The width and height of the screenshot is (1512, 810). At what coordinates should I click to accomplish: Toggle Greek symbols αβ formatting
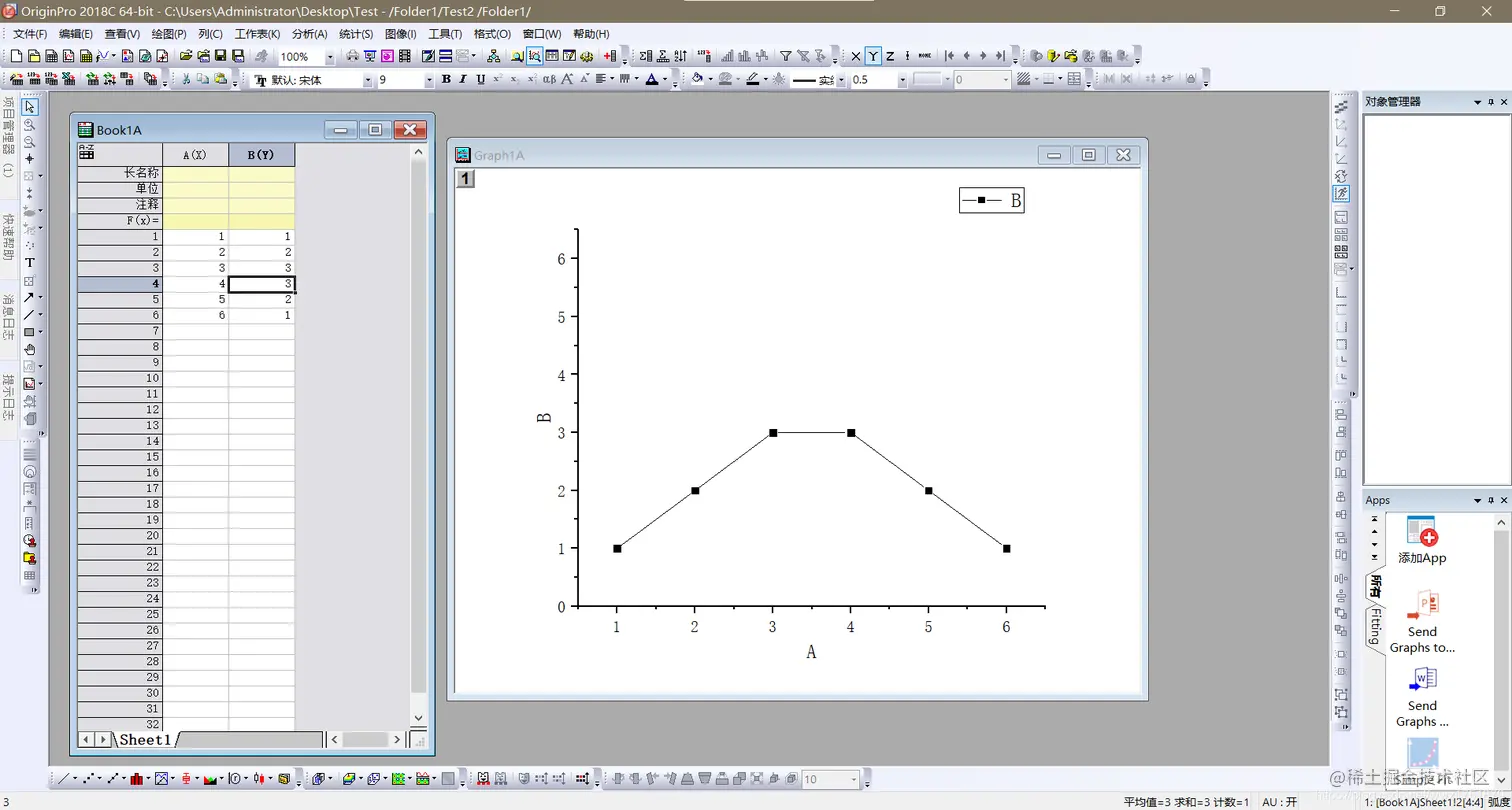pyautogui.click(x=549, y=79)
